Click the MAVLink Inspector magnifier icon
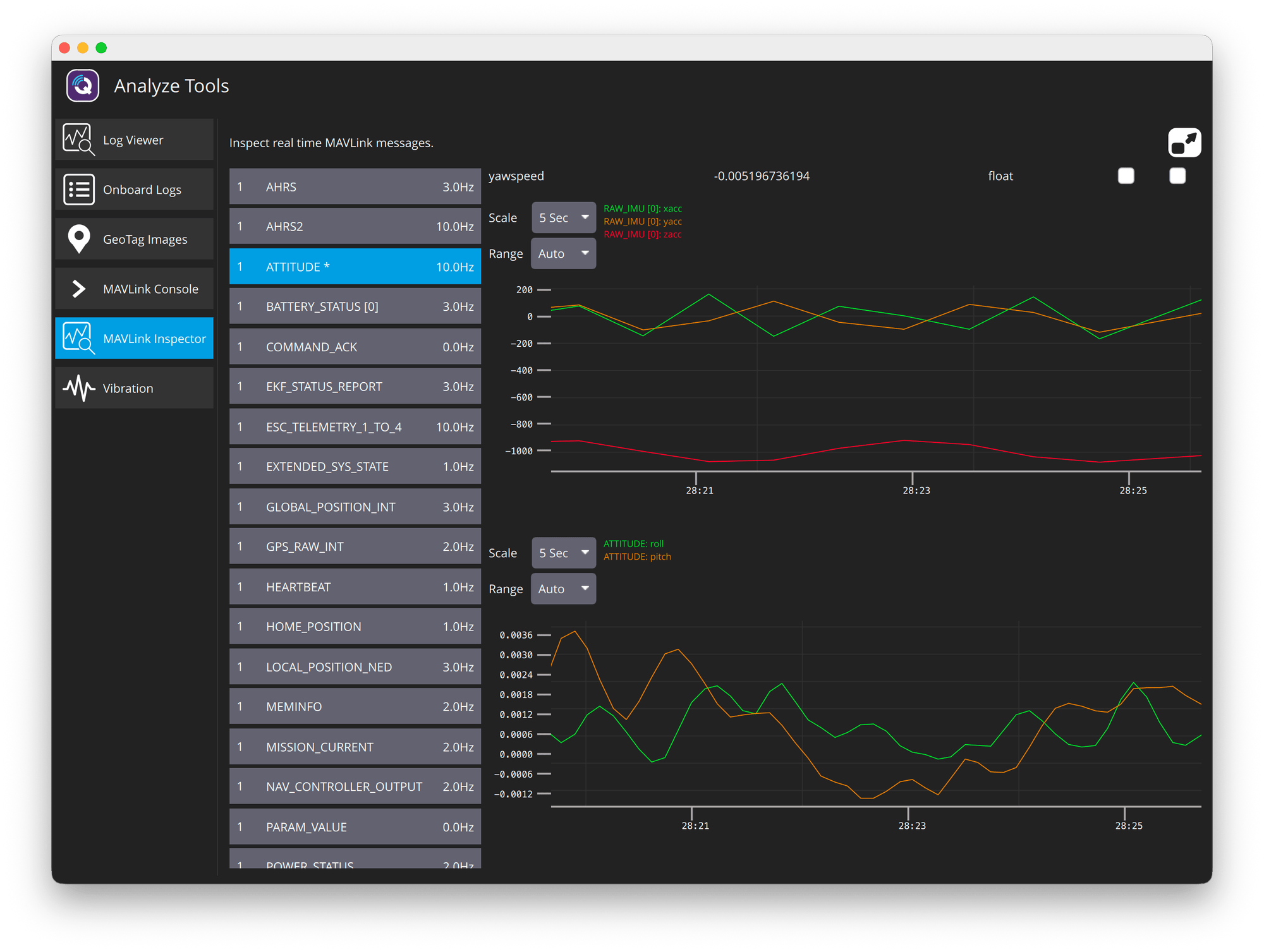 (78, 338)
